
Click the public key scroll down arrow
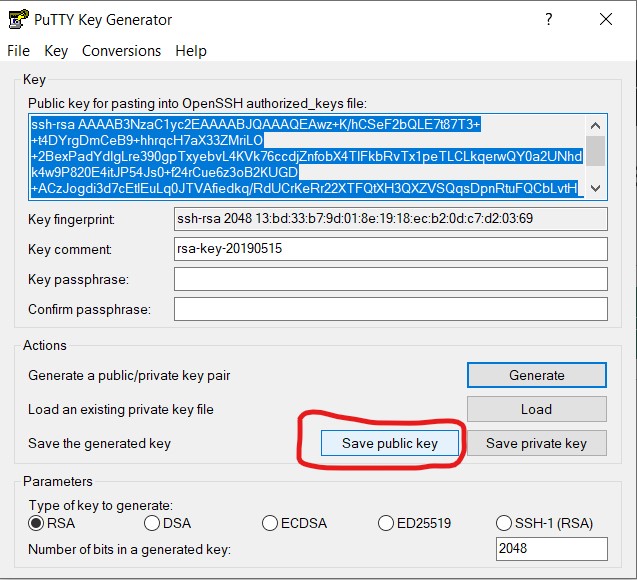point(596,188)
